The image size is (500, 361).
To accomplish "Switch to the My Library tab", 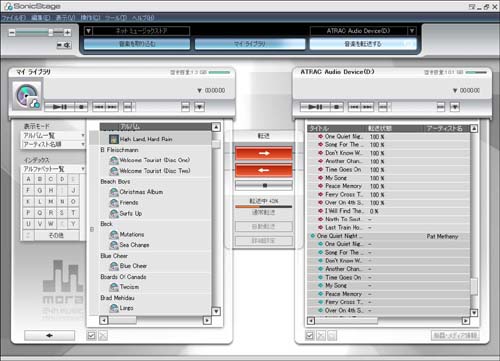I will (x=250, y=44).
